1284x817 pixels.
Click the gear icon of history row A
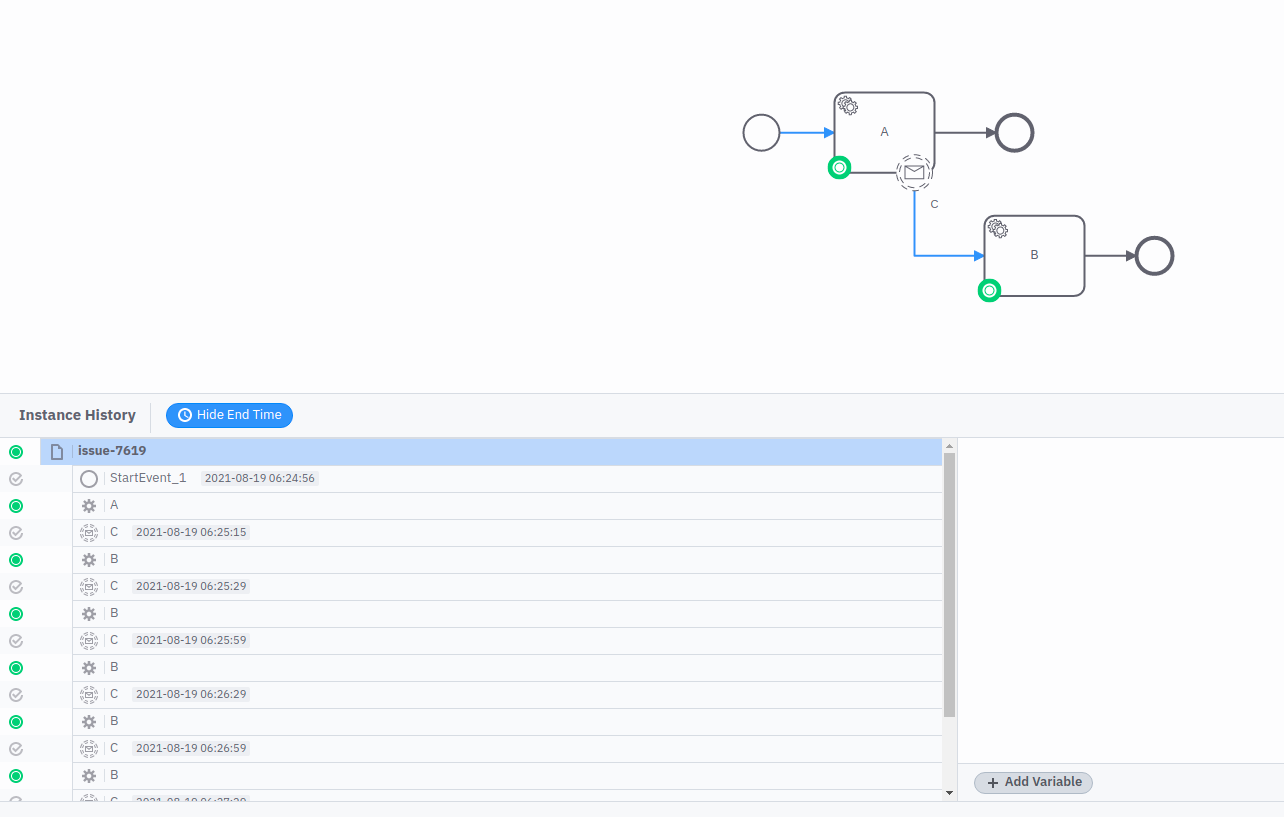point(89,506)
